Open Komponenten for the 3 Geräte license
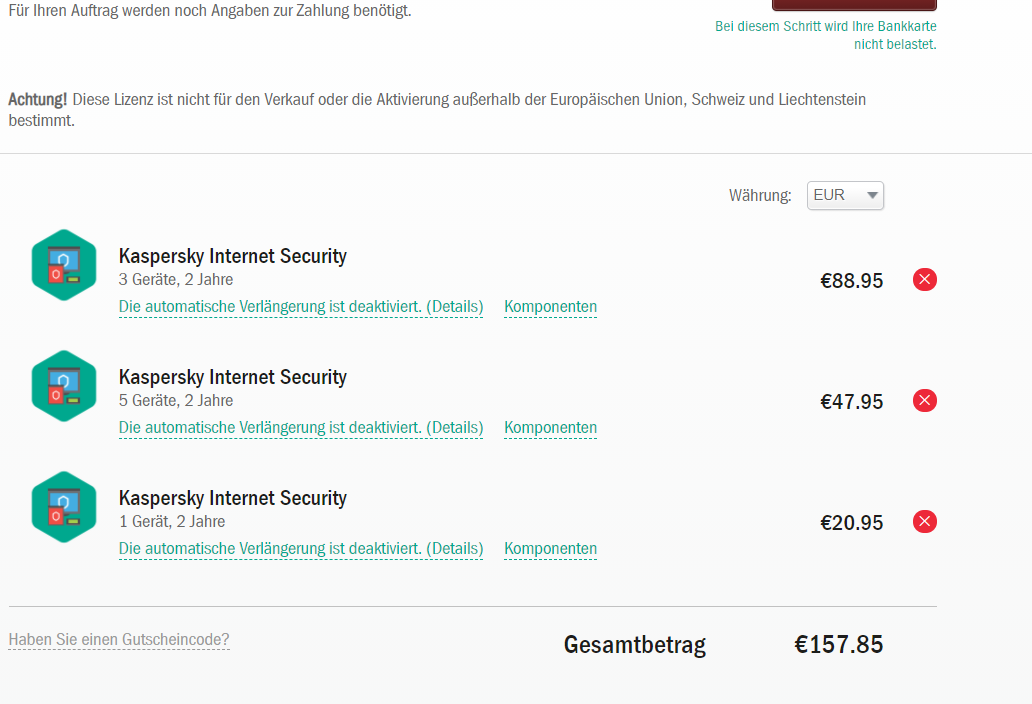Viewport: 1032px width, 704px height. tap(550, 307)
